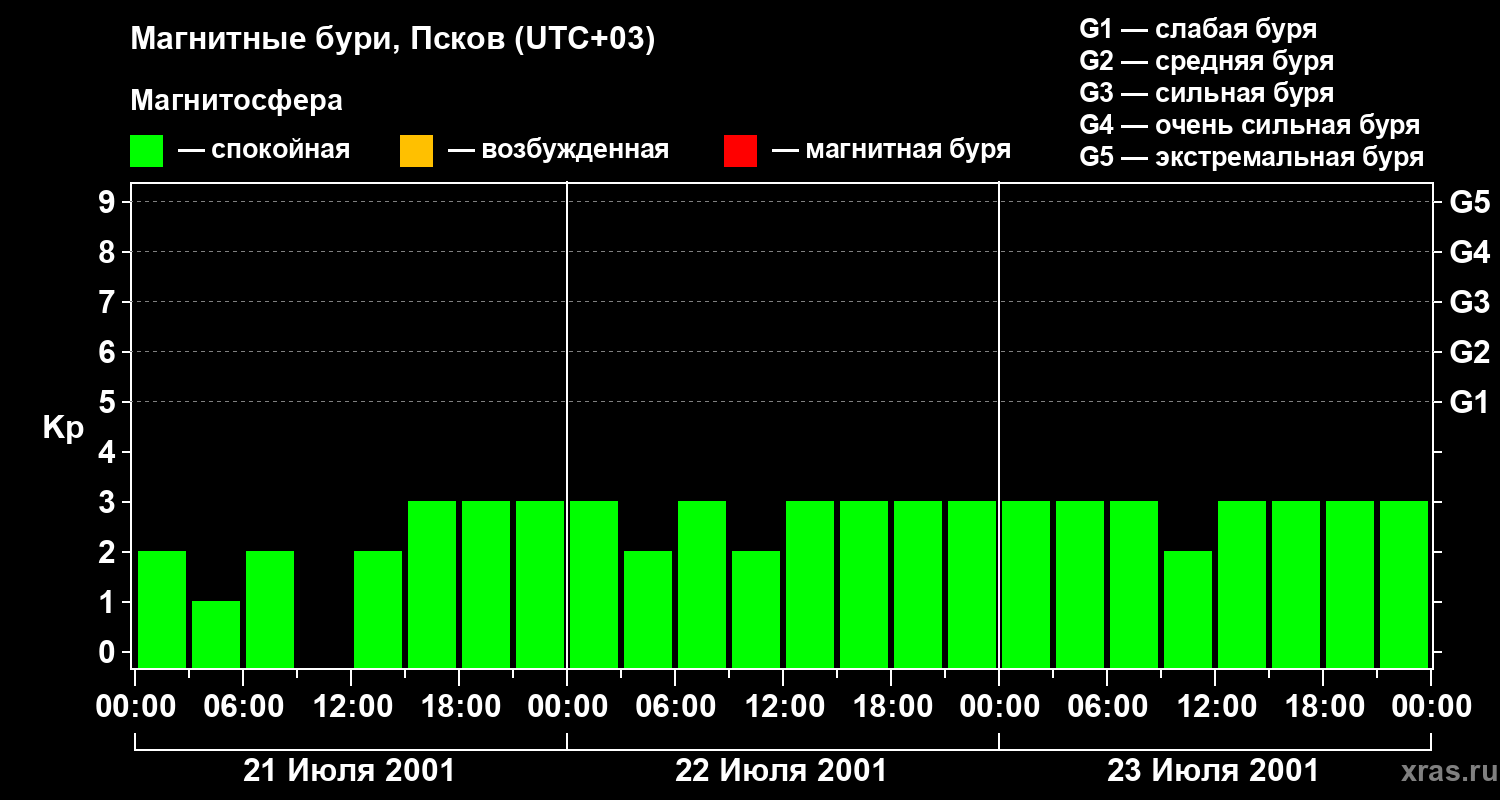Click the 21 July 18:00–21:00 bar
Screen dimensions: 1500x800
point(486,584)
